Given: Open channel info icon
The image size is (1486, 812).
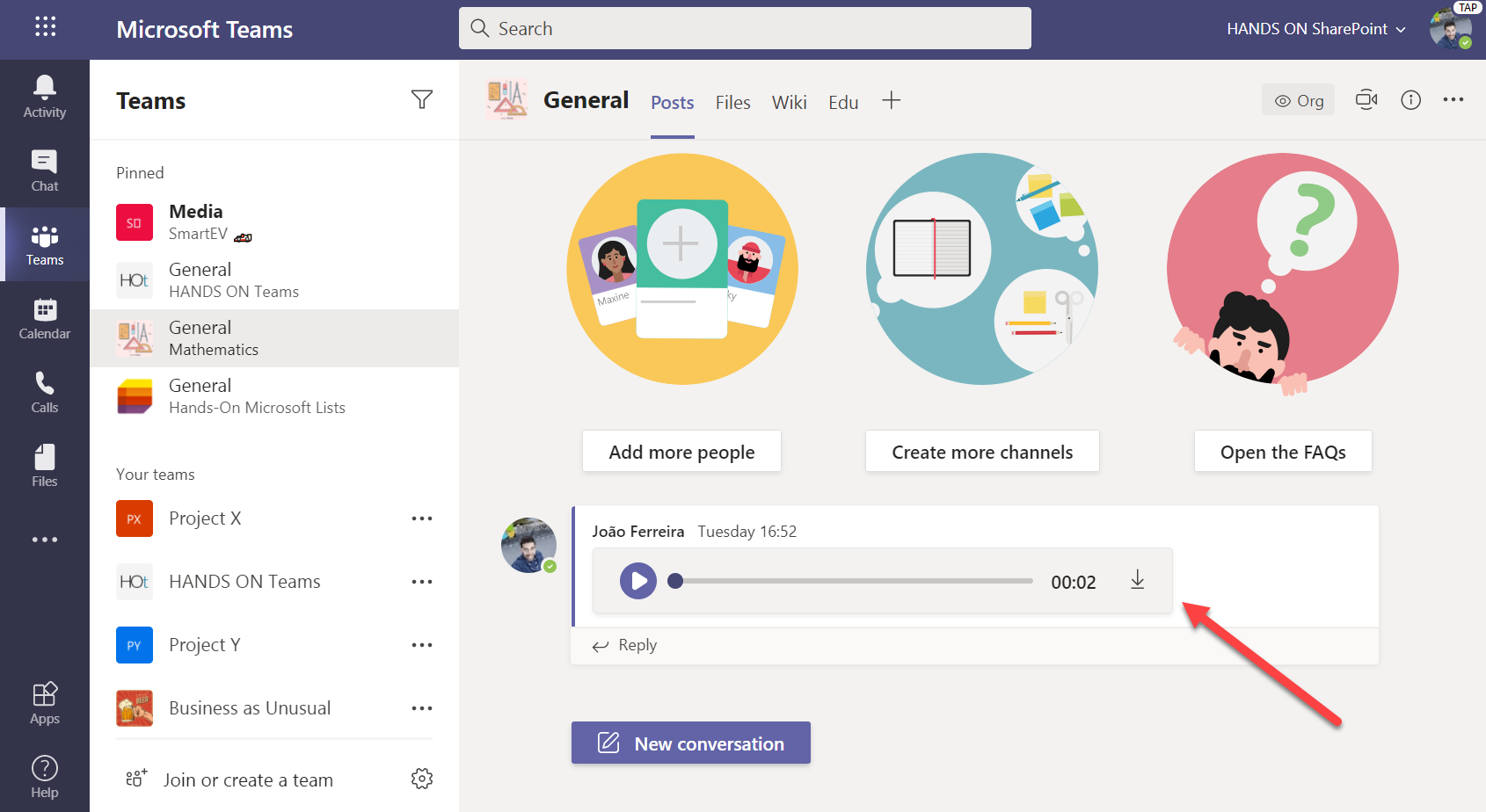Looking at the screenshot, I should click(1410, 100).
